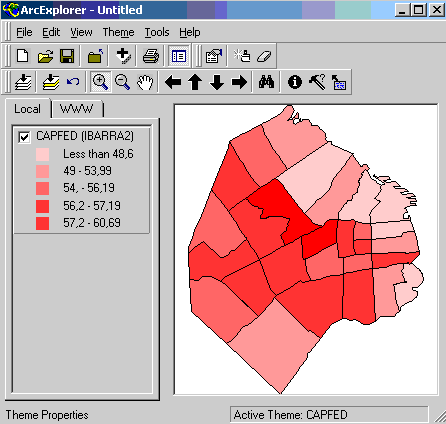
Task: Select the Zoom Out magnifier tool
Action: pos(122,82)
